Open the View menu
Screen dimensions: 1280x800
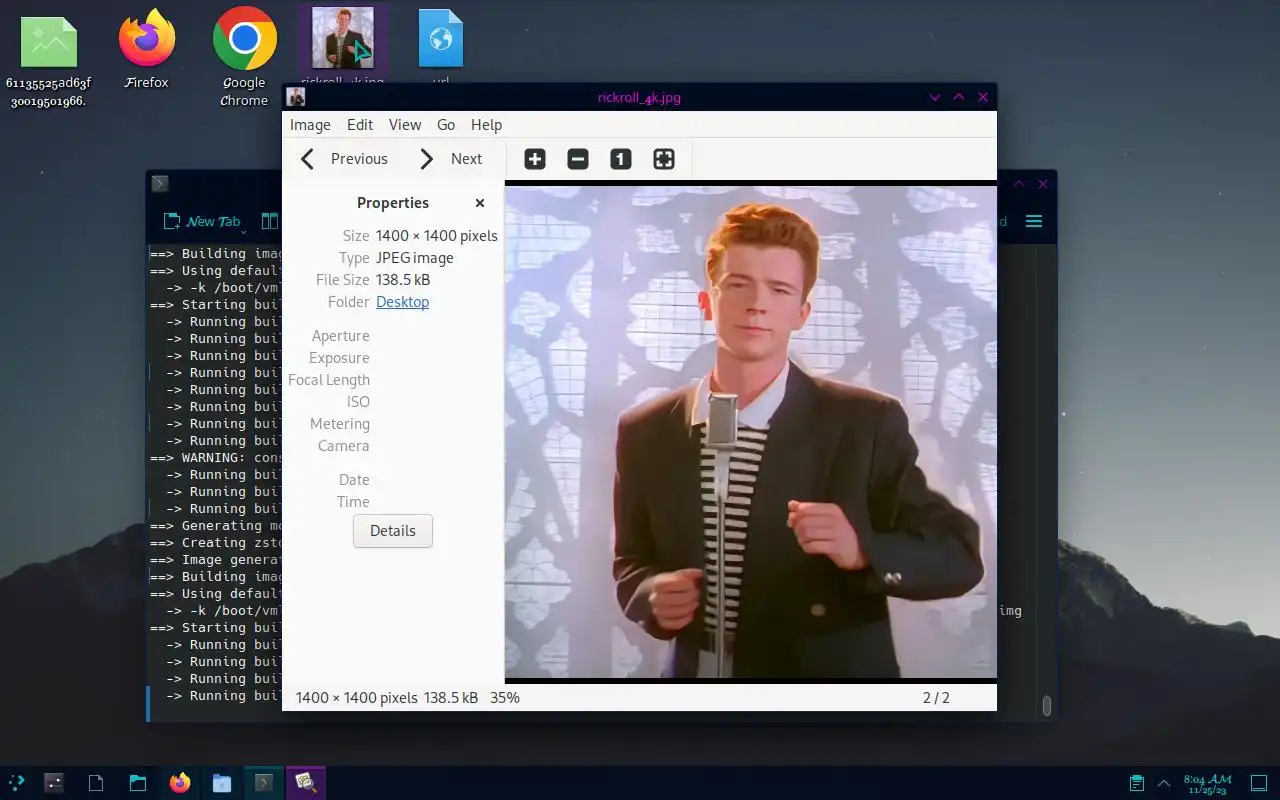click(x=405, y=125)
